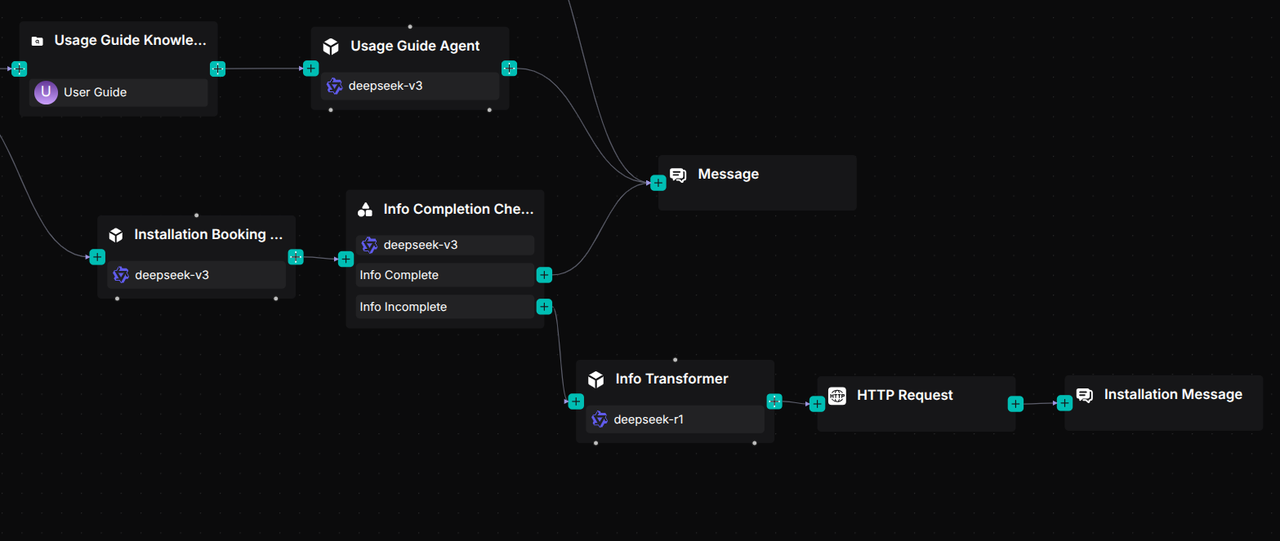
Task: Click the cube icon on Info Transformer node
Action: click(596, 380)
